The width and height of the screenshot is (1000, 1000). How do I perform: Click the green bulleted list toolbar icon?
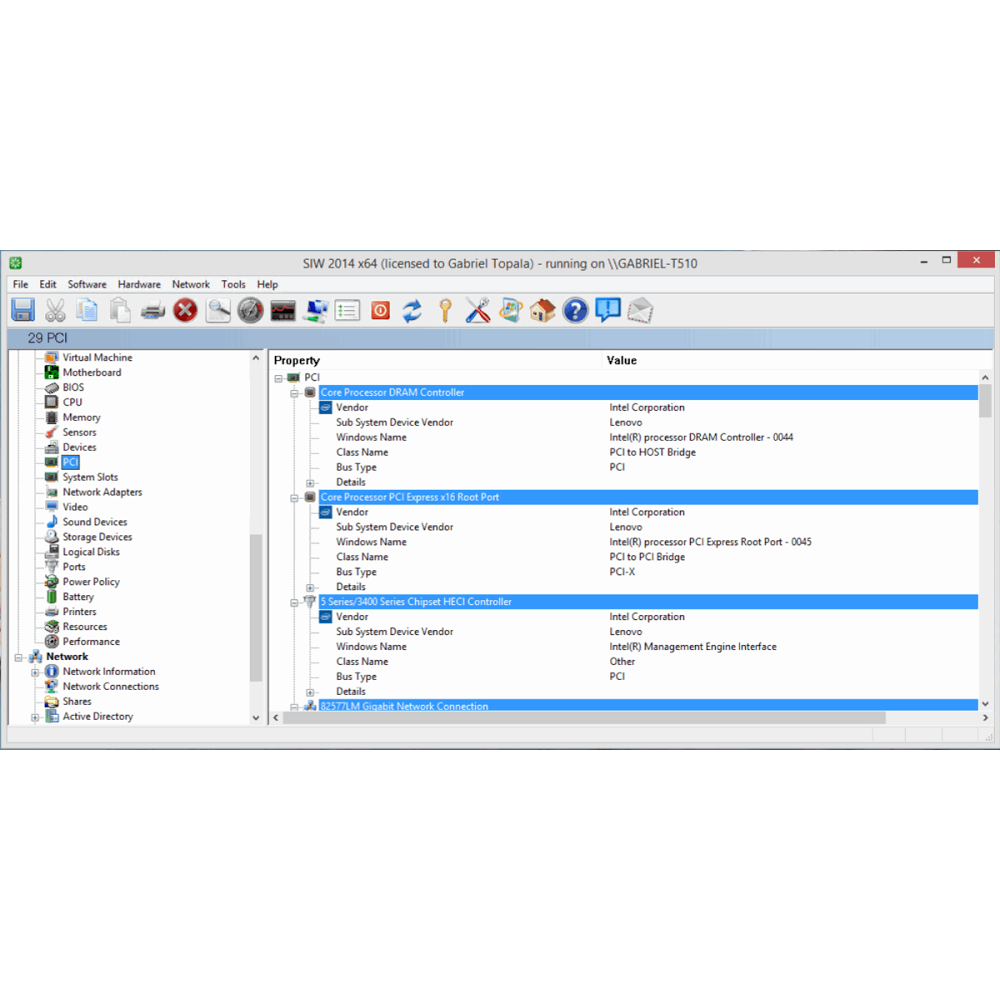pos(348,311)
